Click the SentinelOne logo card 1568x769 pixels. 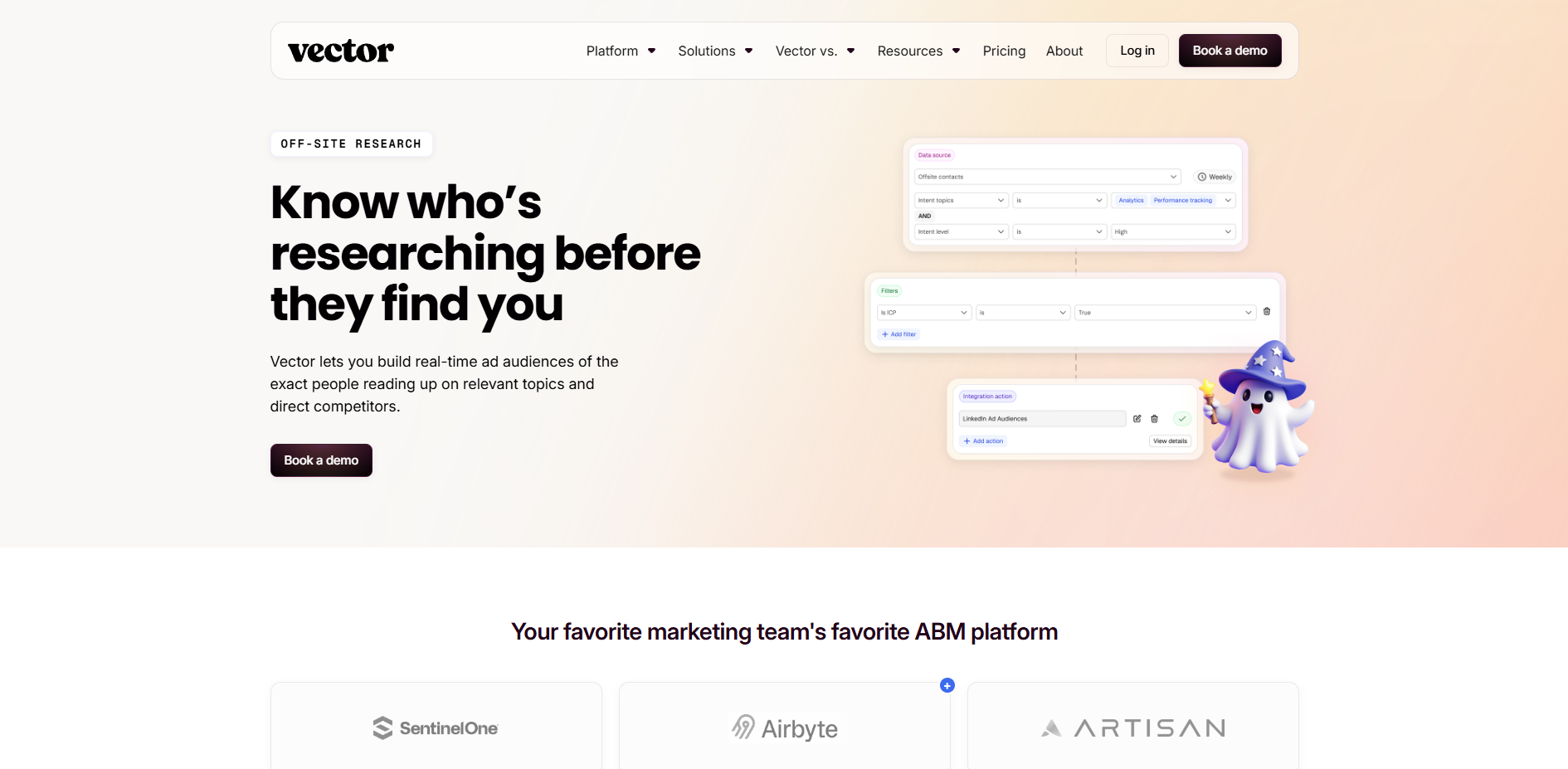436,726
